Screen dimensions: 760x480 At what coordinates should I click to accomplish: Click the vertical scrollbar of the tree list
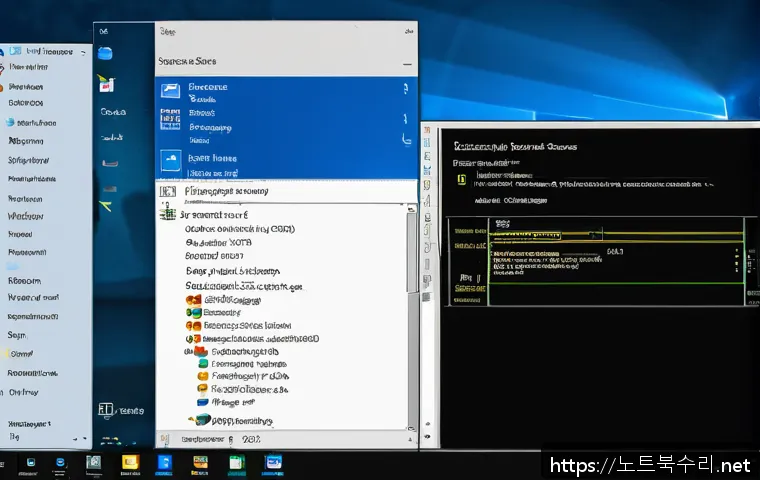(x=411, y=250)
